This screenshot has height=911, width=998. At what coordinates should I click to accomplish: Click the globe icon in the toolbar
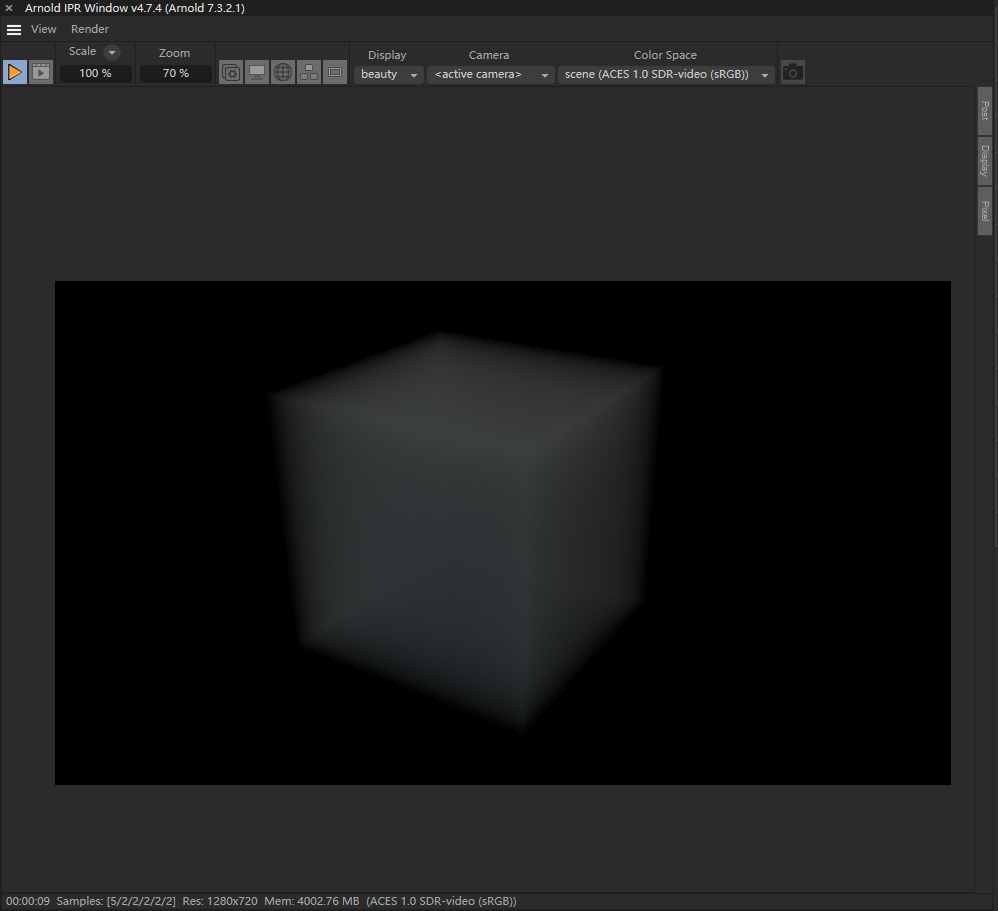[x=282, y=71]
